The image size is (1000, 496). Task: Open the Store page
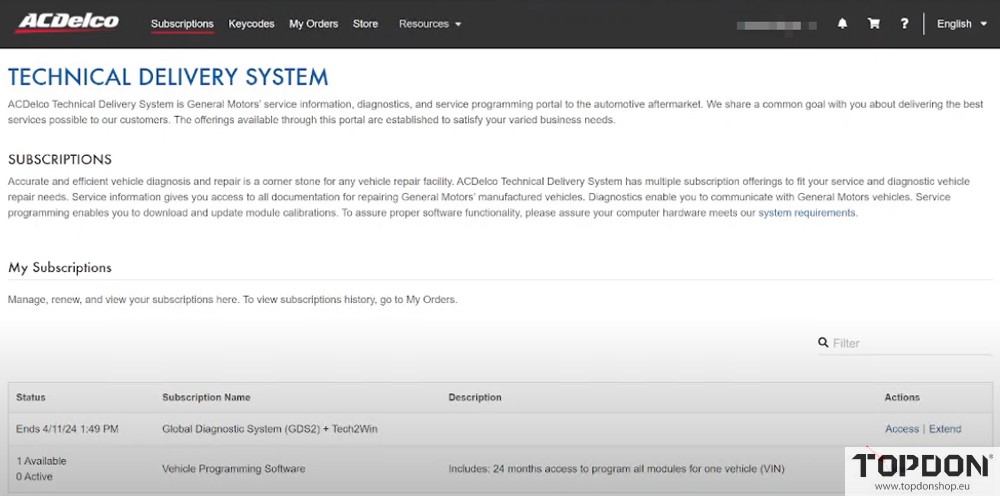365,24
